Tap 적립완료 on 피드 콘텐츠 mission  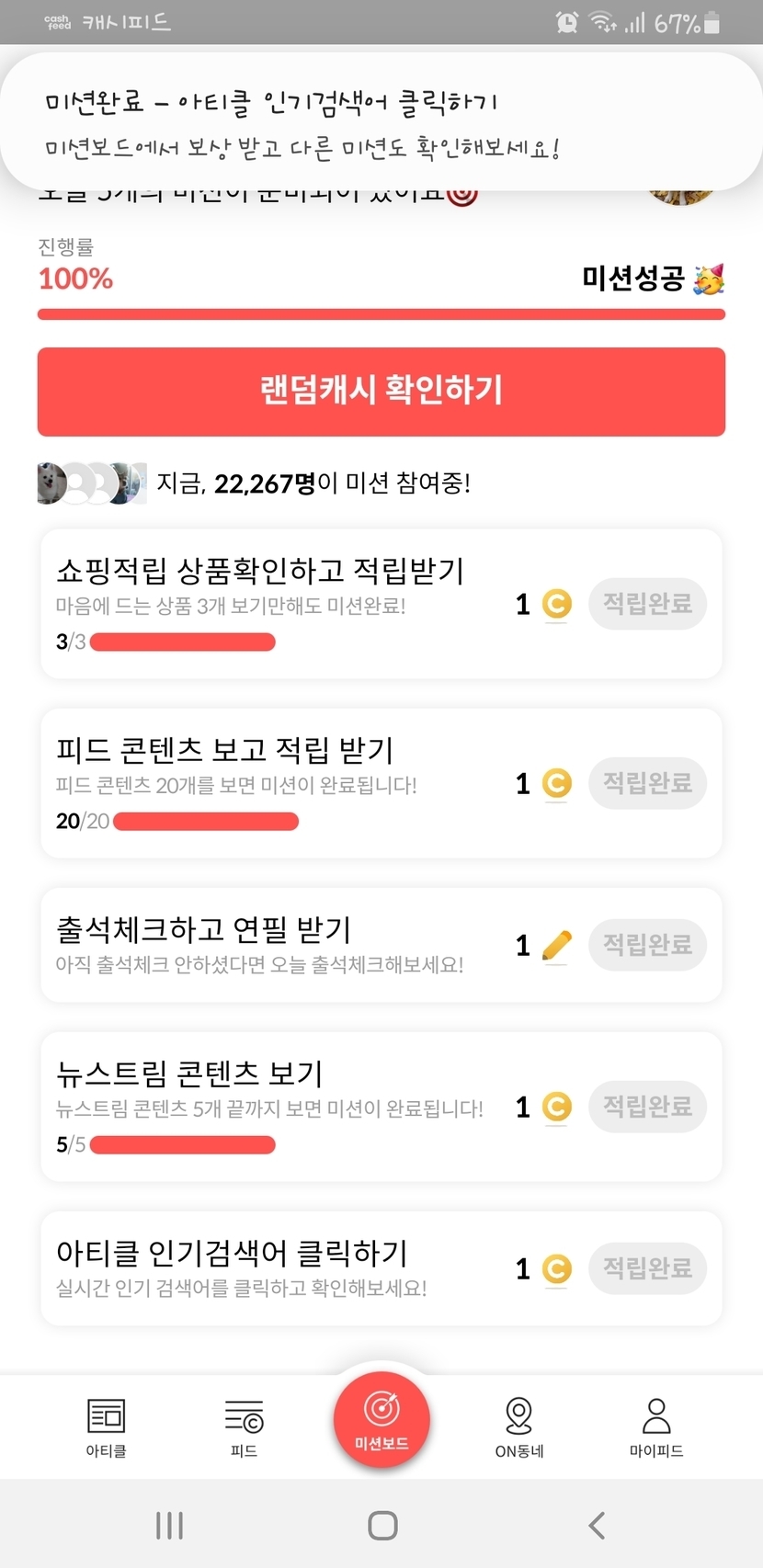[x=647, y=783]
